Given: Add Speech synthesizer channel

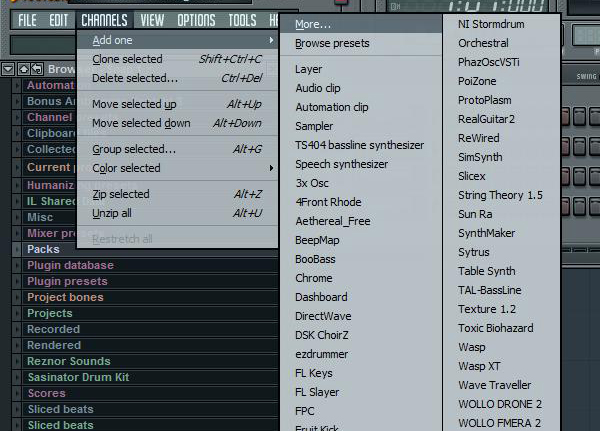Looking at the screenshot, I should pos(361,164).
